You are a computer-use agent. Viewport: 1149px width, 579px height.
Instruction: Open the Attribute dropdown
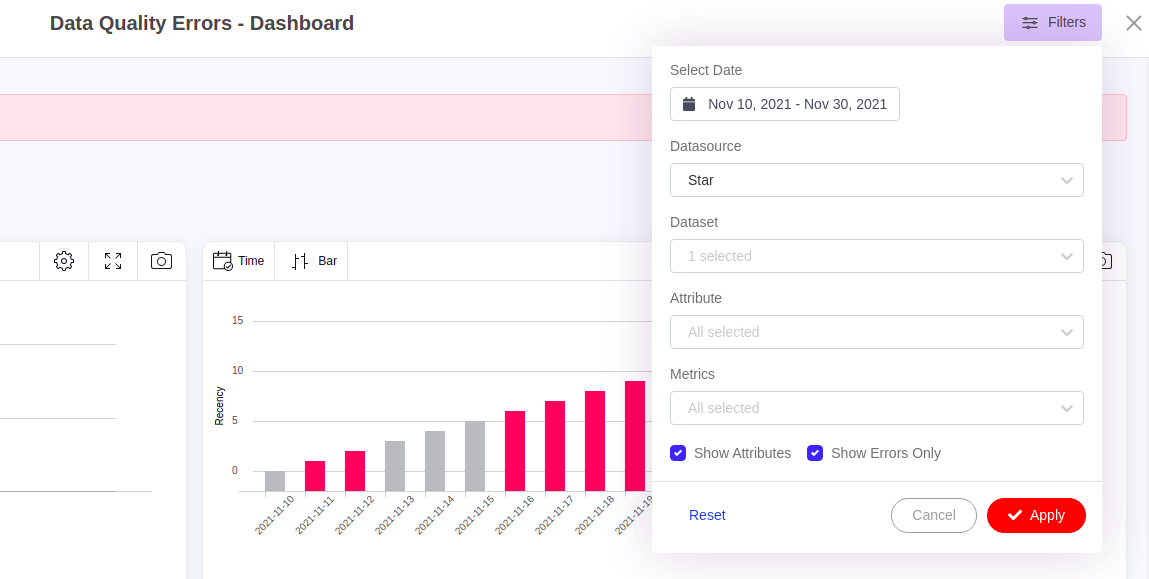pyautogui.click(x=876, y=332)
